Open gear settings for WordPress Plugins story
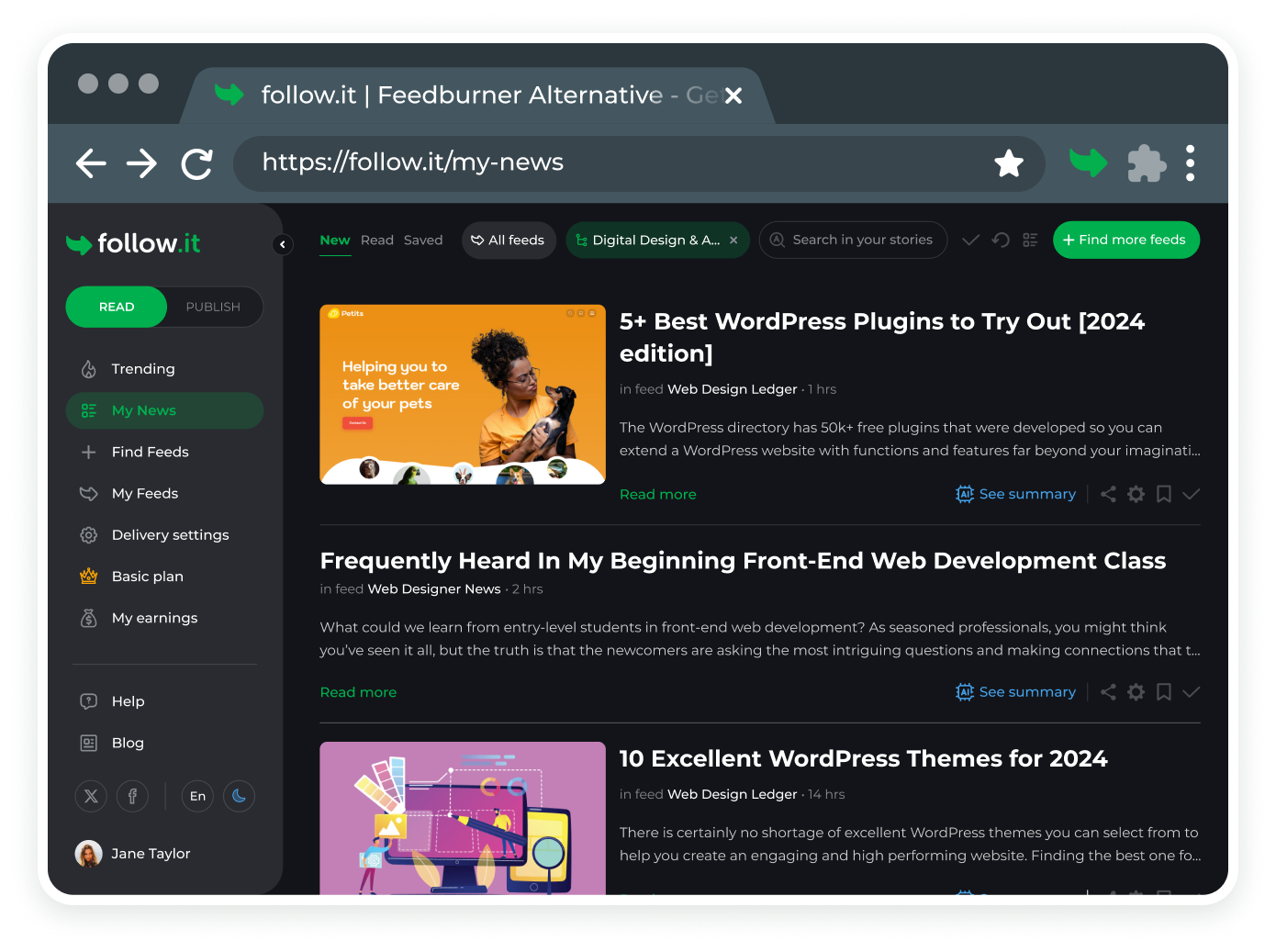Screen dimensions: 1276x952 (x=1136, y=494)
